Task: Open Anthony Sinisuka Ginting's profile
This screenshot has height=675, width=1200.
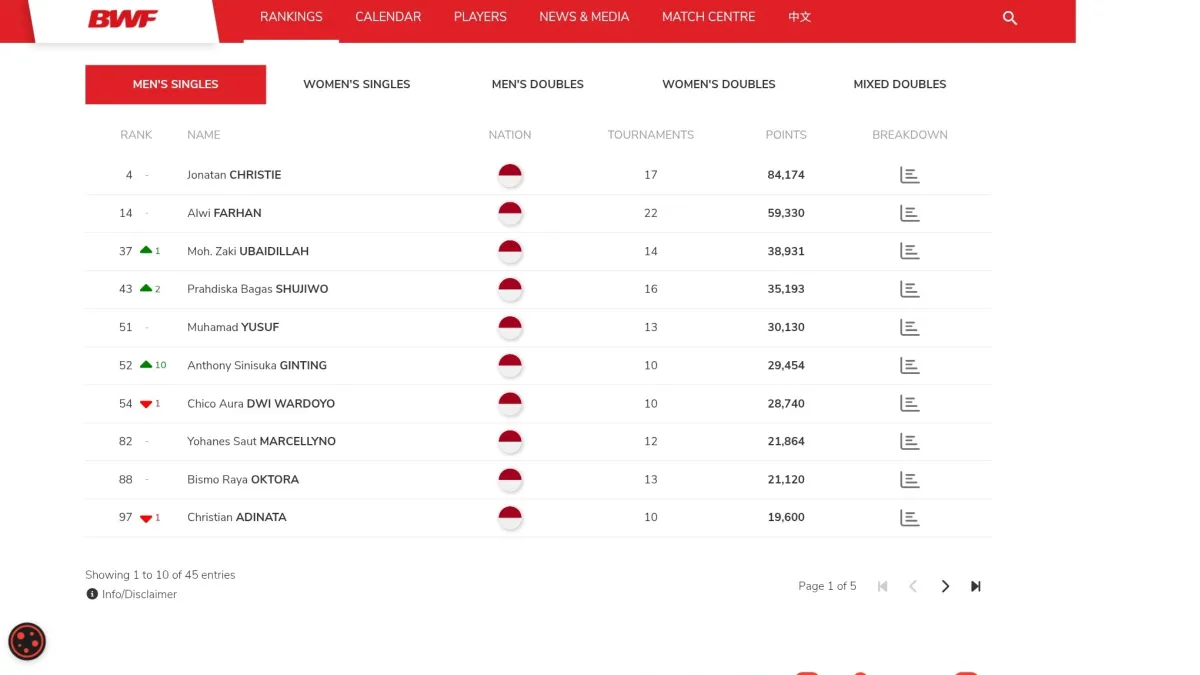Action: tap(257, 365)
